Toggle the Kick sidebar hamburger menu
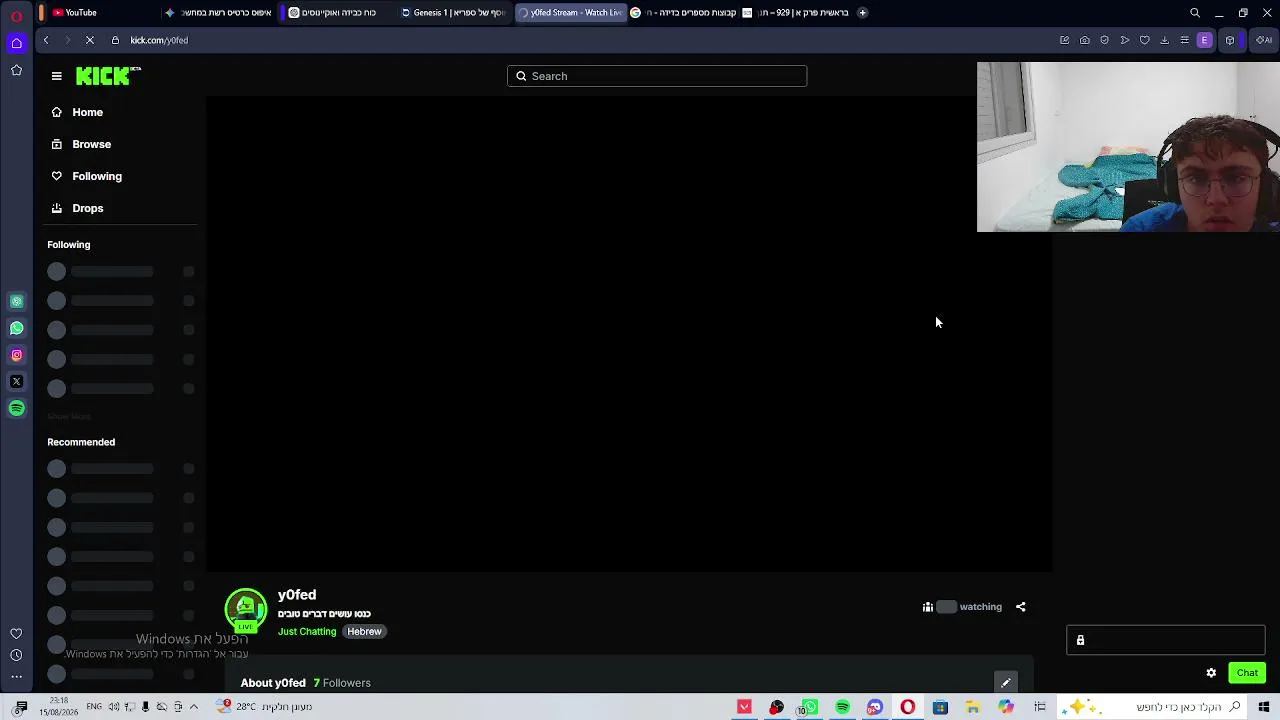The image size is (1280, 720). click(x=56, y=76)
